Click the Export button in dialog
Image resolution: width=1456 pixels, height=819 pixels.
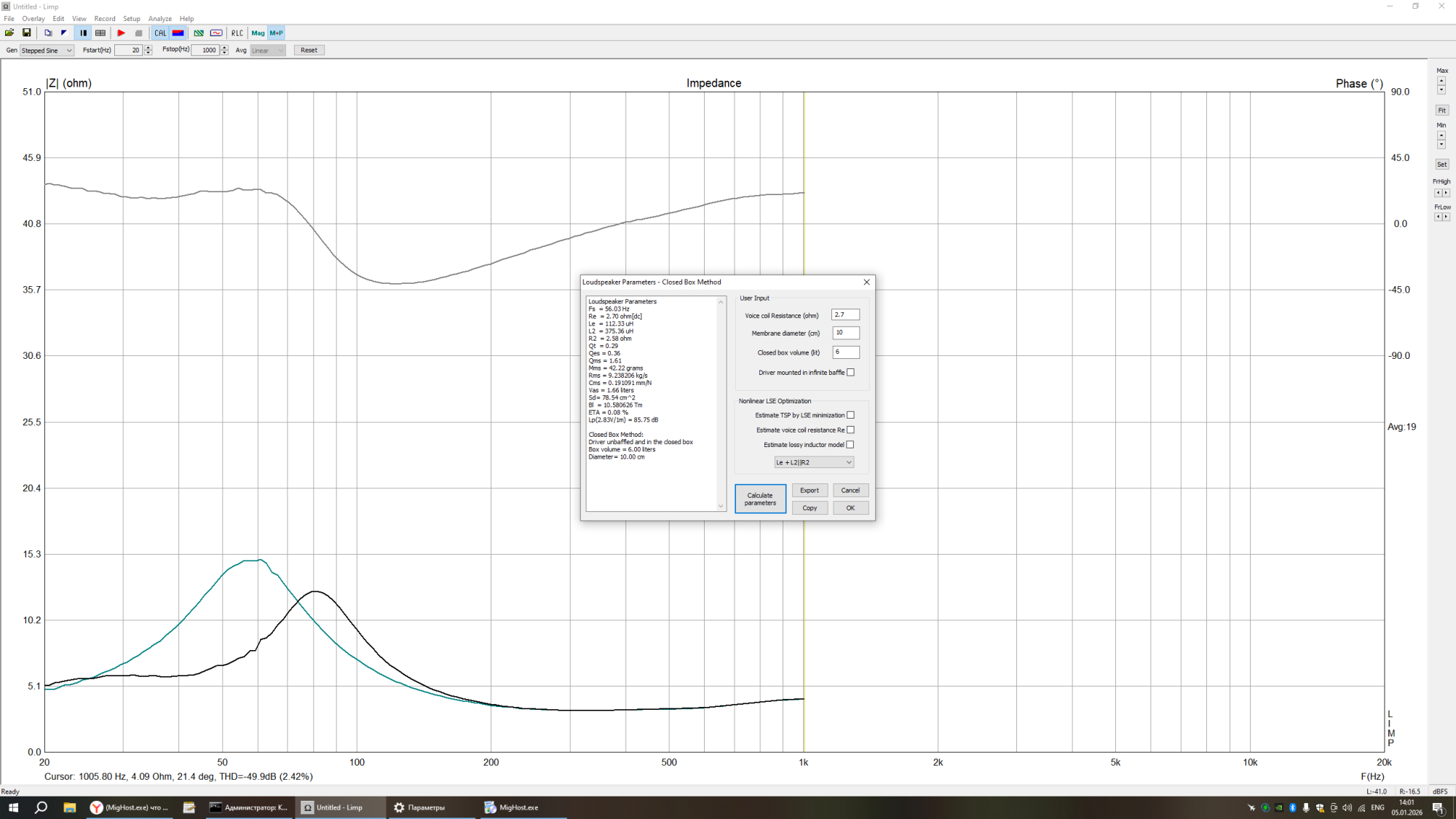810,491
